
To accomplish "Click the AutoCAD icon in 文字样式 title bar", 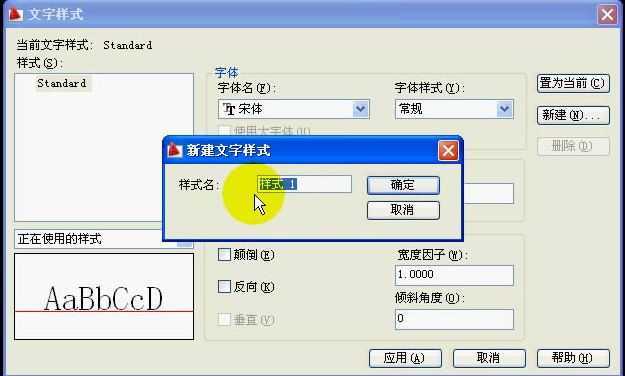I will point(16,14).
